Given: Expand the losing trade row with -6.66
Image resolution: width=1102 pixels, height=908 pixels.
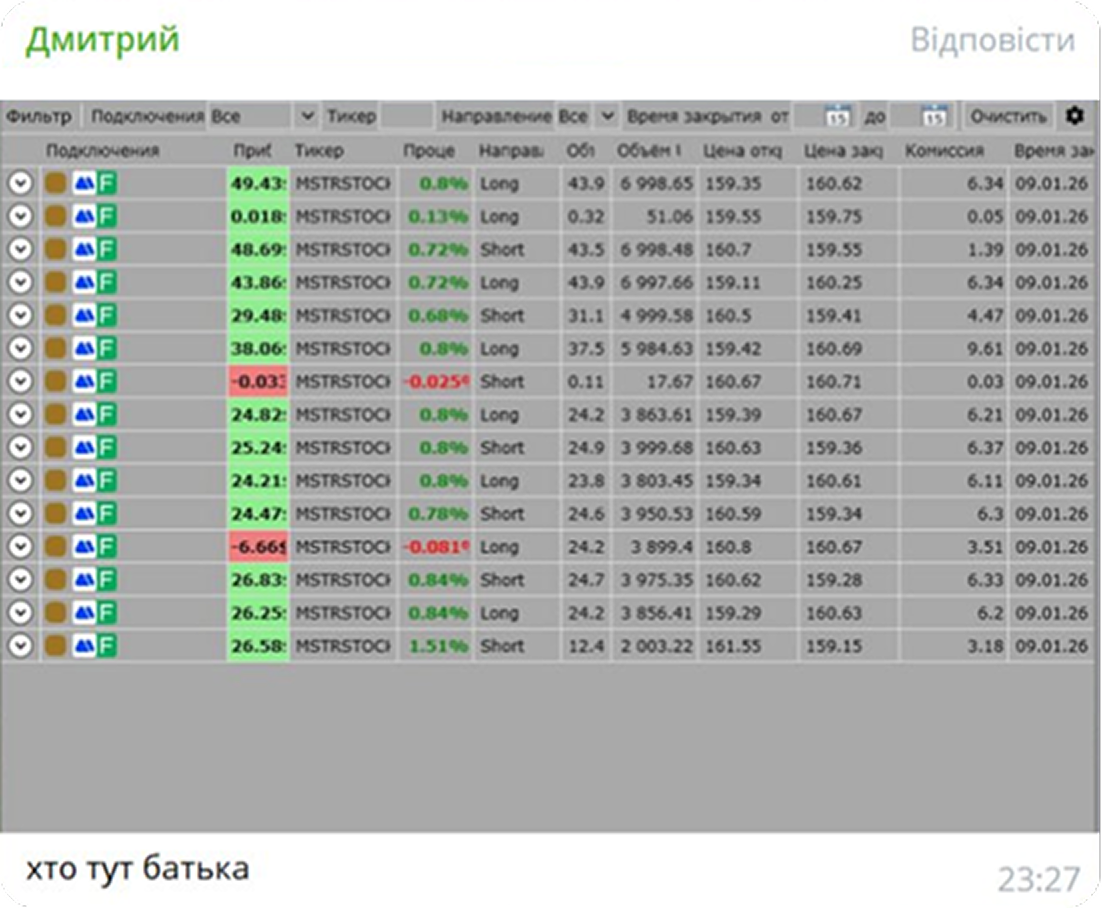Looking at the screenshot, I should click(20, 547).
